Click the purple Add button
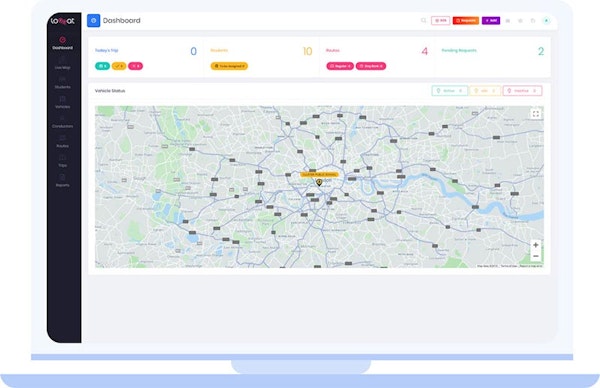The width and height of the screenshot is (600, 388). point(491,20)
